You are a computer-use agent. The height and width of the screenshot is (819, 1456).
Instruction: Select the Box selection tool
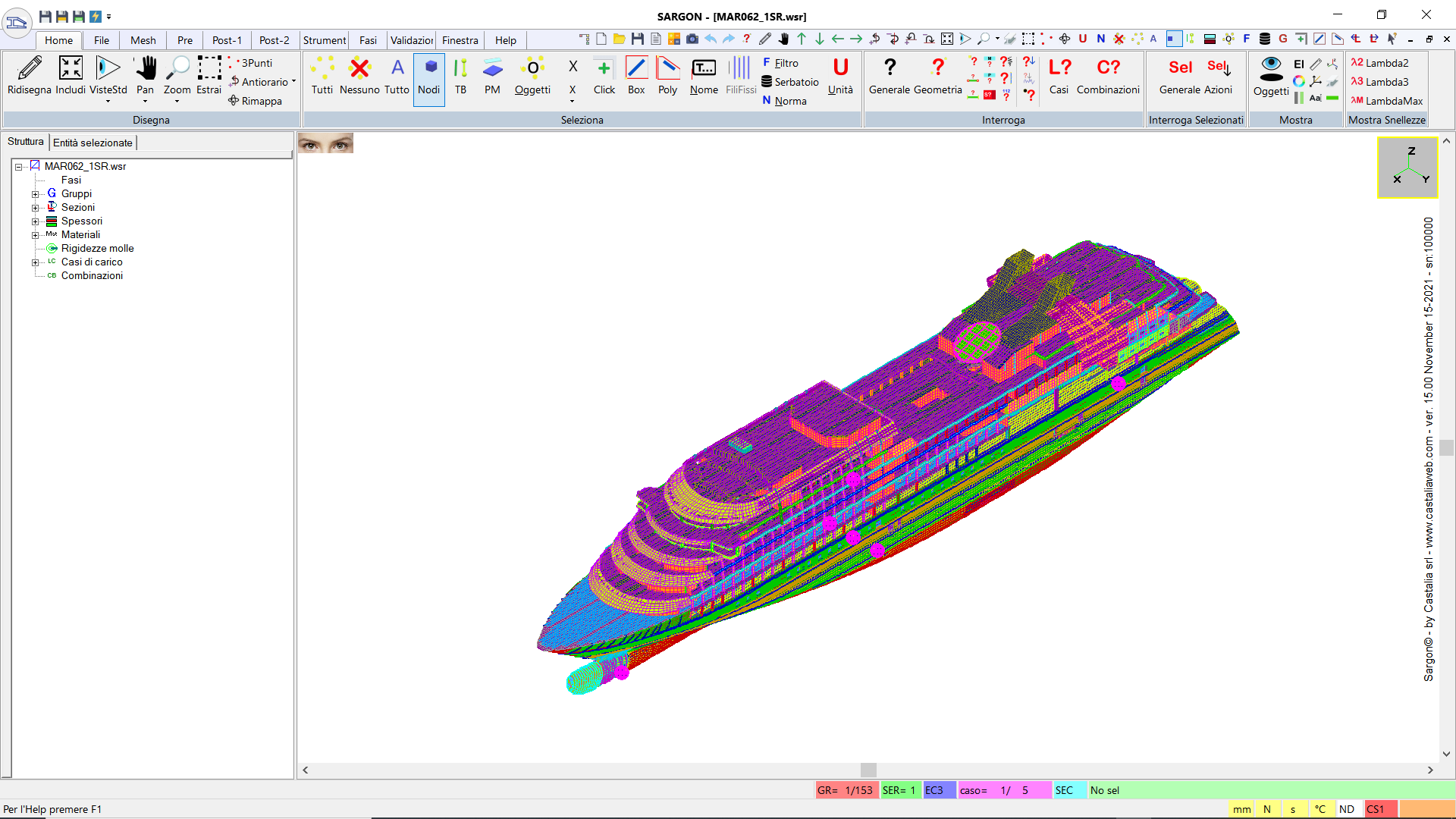[635, 75]
